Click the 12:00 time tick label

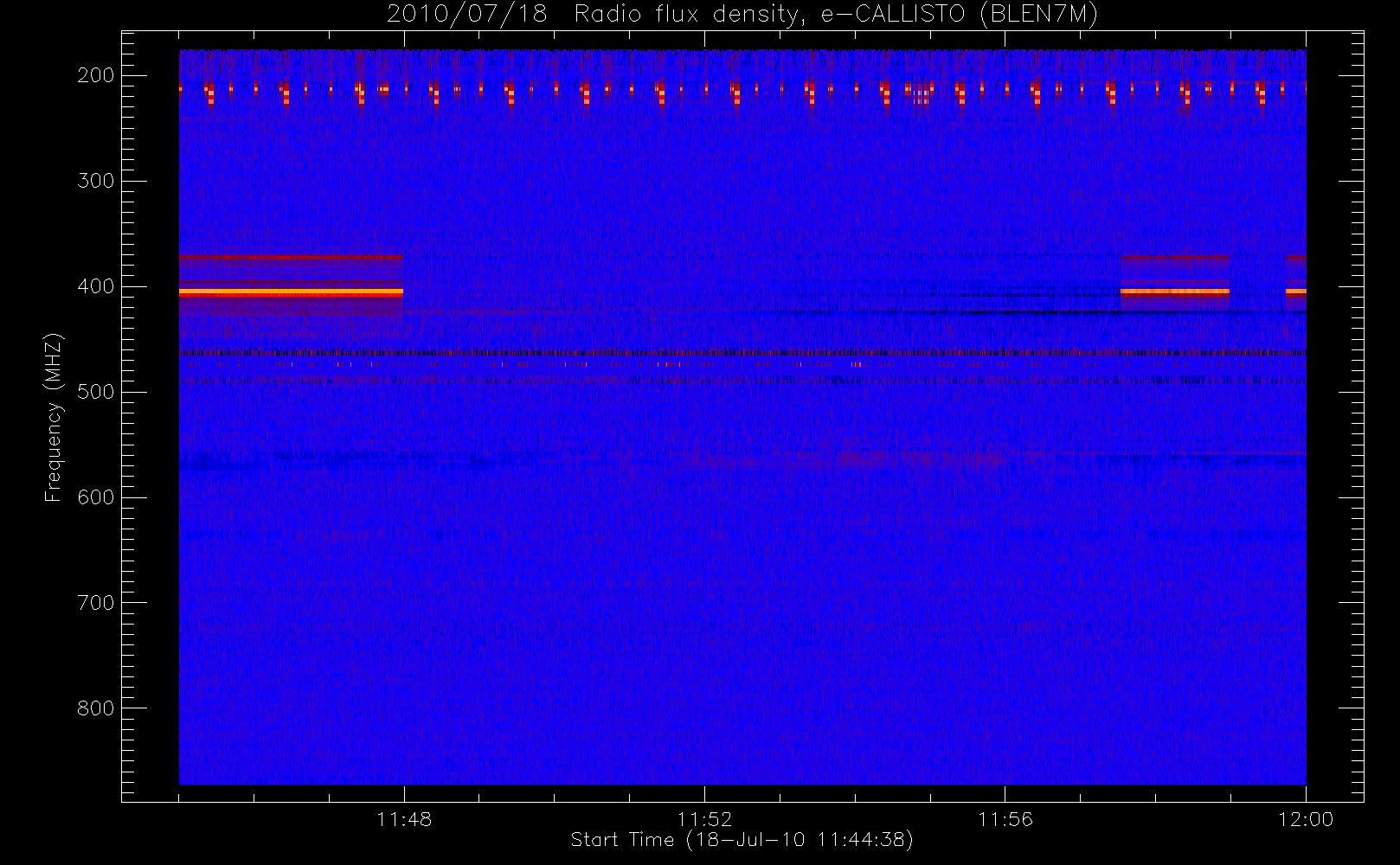pyautogui.click(x=1306, y=819)
